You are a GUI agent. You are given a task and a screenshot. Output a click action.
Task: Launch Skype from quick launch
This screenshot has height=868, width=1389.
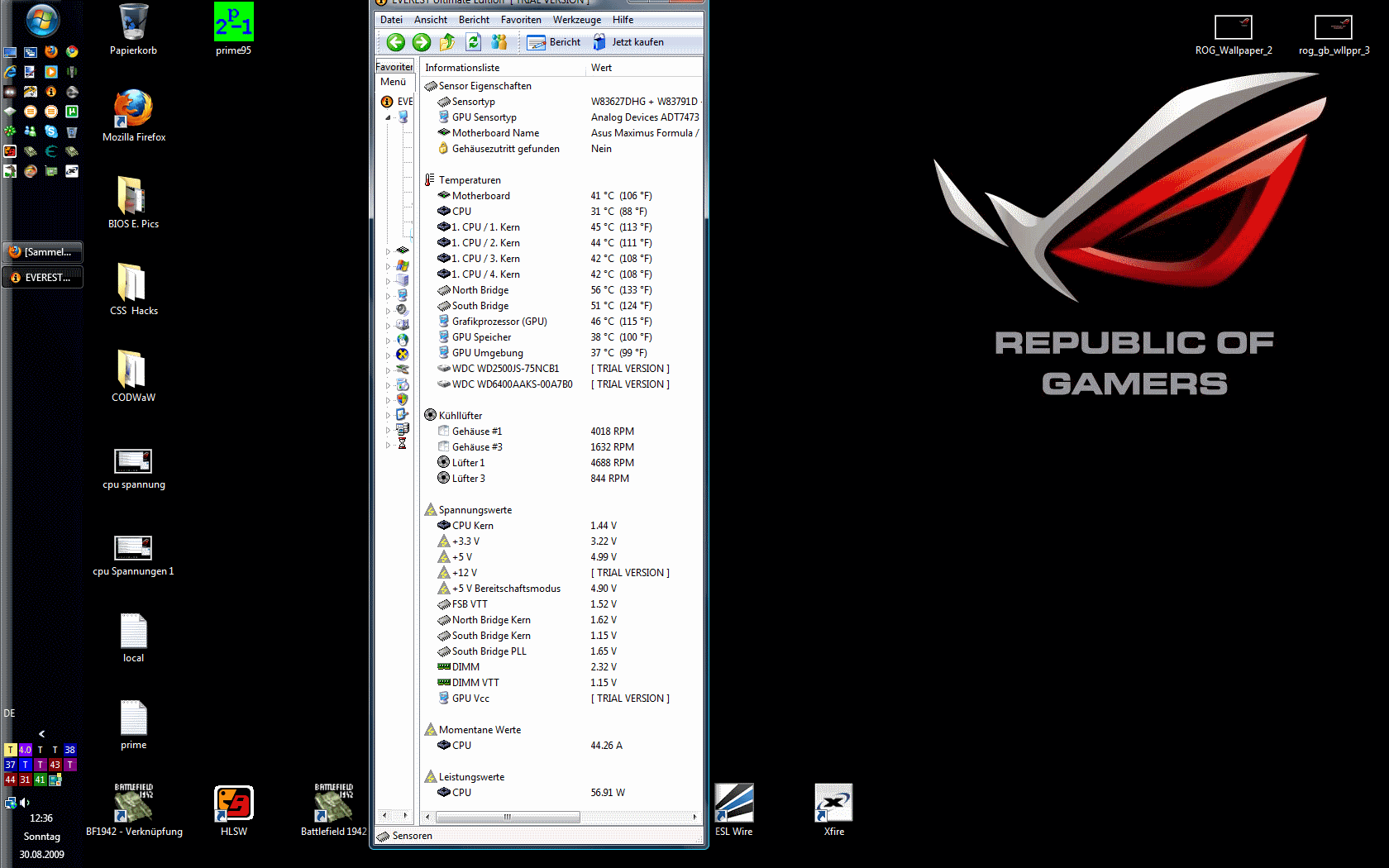51,131
